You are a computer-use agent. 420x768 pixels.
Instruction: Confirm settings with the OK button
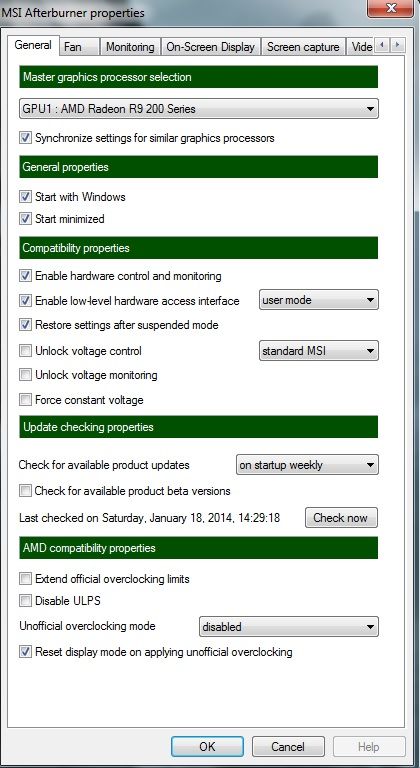coord(207,746)
